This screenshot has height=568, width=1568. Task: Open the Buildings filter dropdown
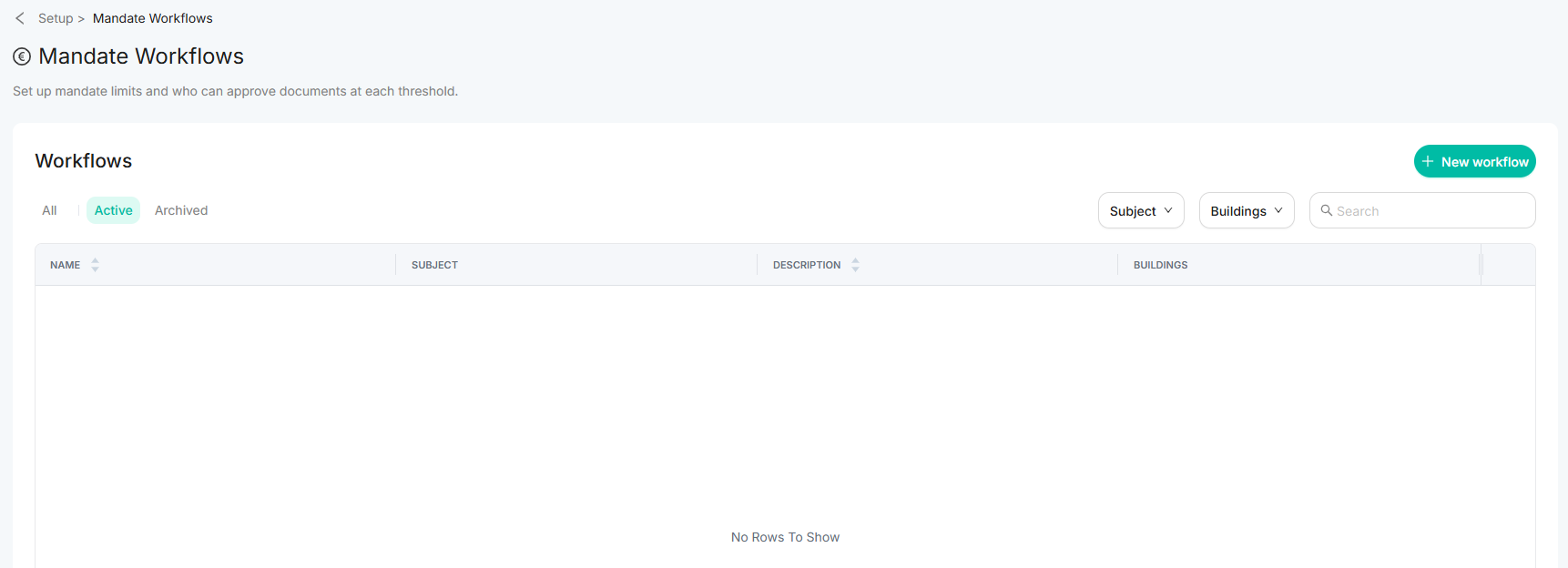1246,210
